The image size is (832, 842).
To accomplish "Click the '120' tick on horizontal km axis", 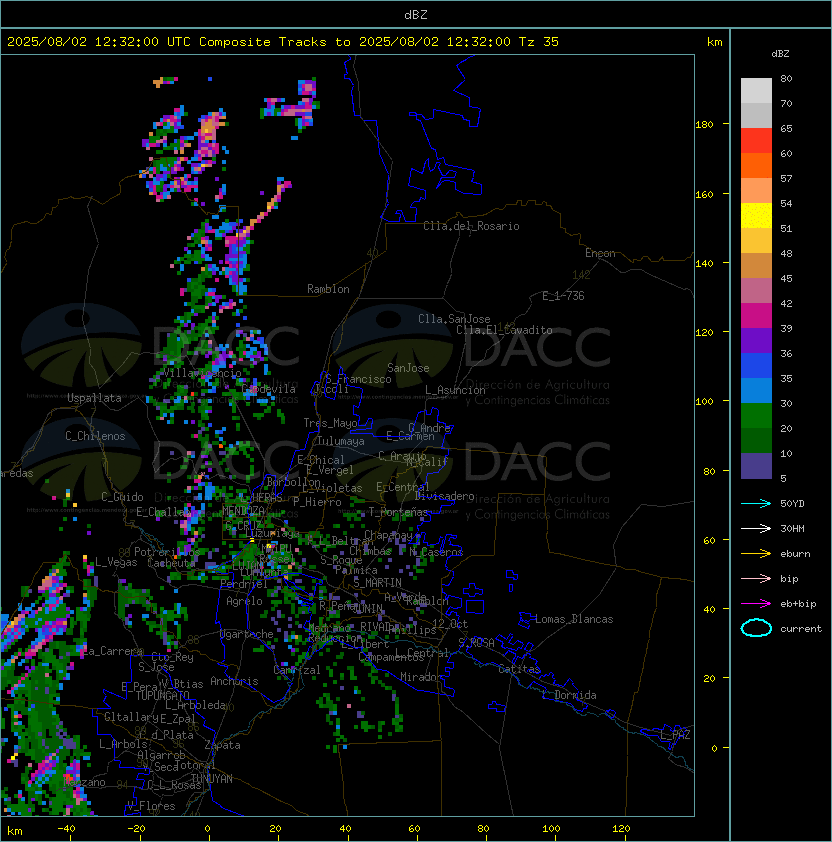I will pyautogui.click(x=621, y=829).
